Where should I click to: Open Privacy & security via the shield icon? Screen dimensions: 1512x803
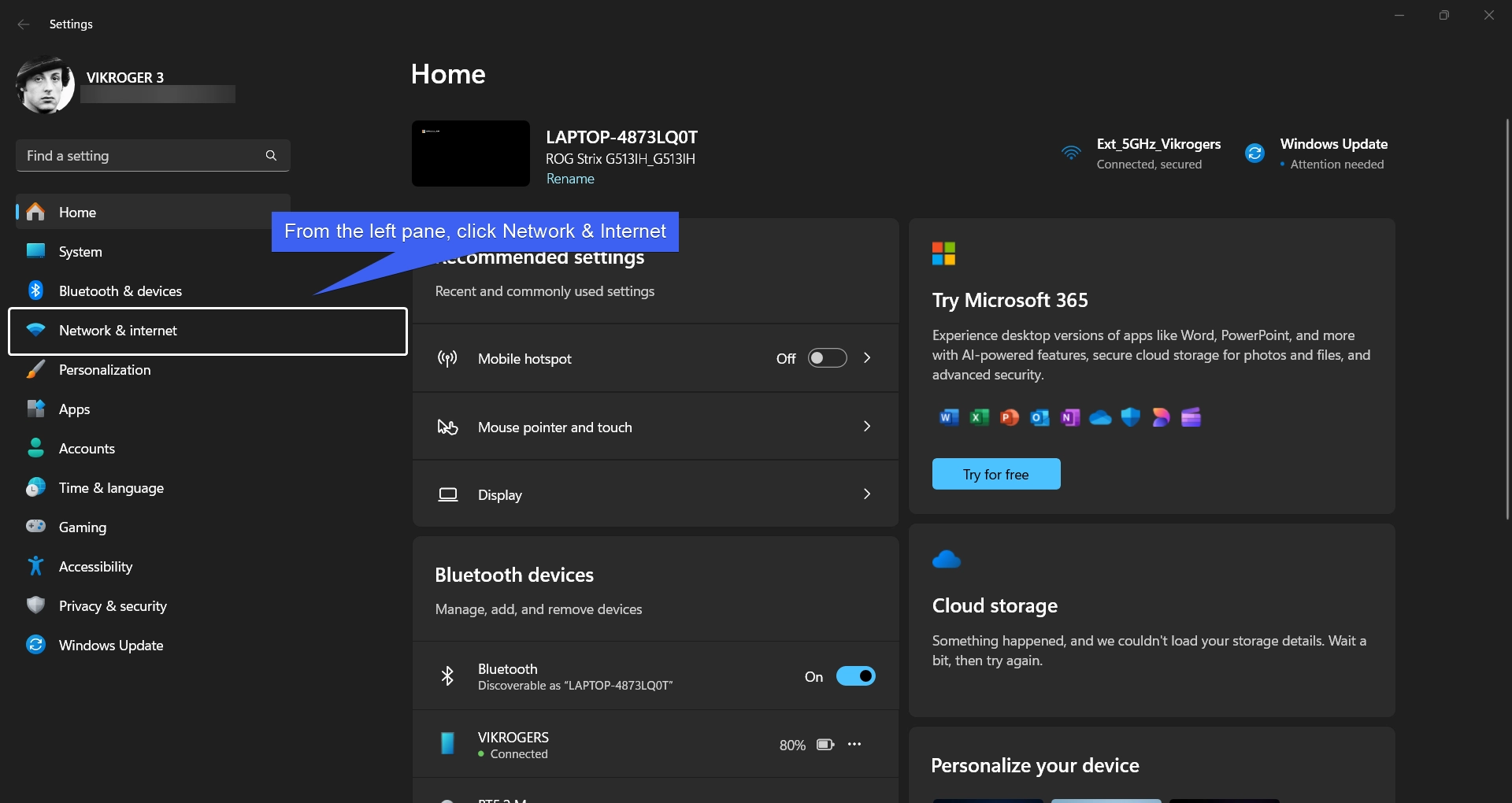tap(35, 605)
